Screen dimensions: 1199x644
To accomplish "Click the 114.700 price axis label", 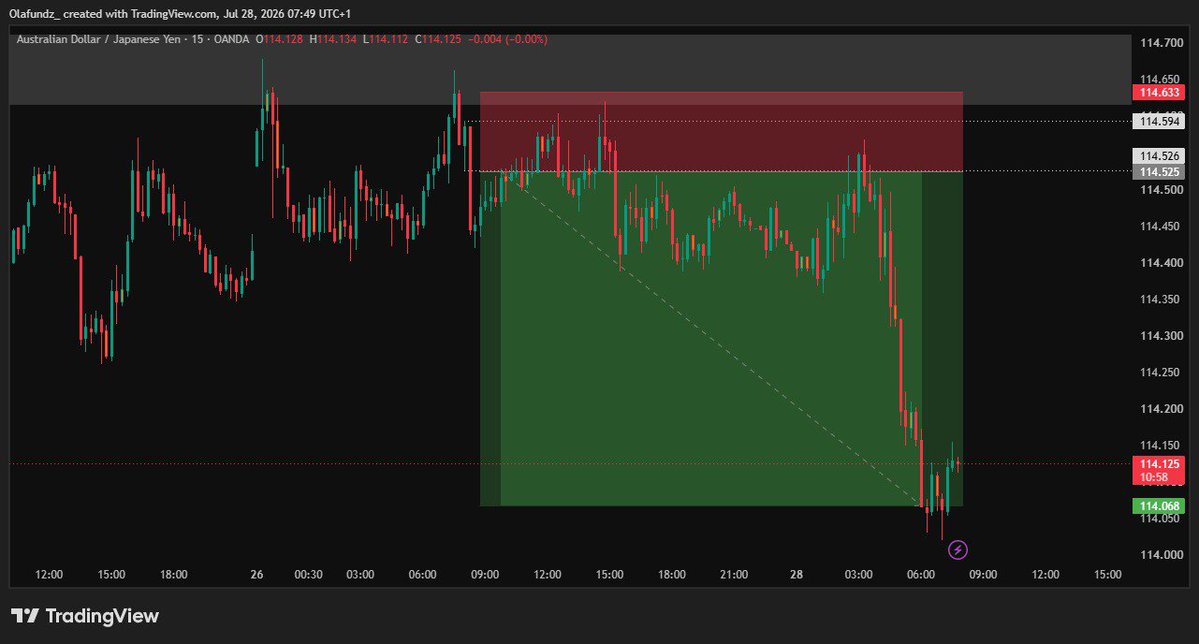I will tap(1162, 43).
